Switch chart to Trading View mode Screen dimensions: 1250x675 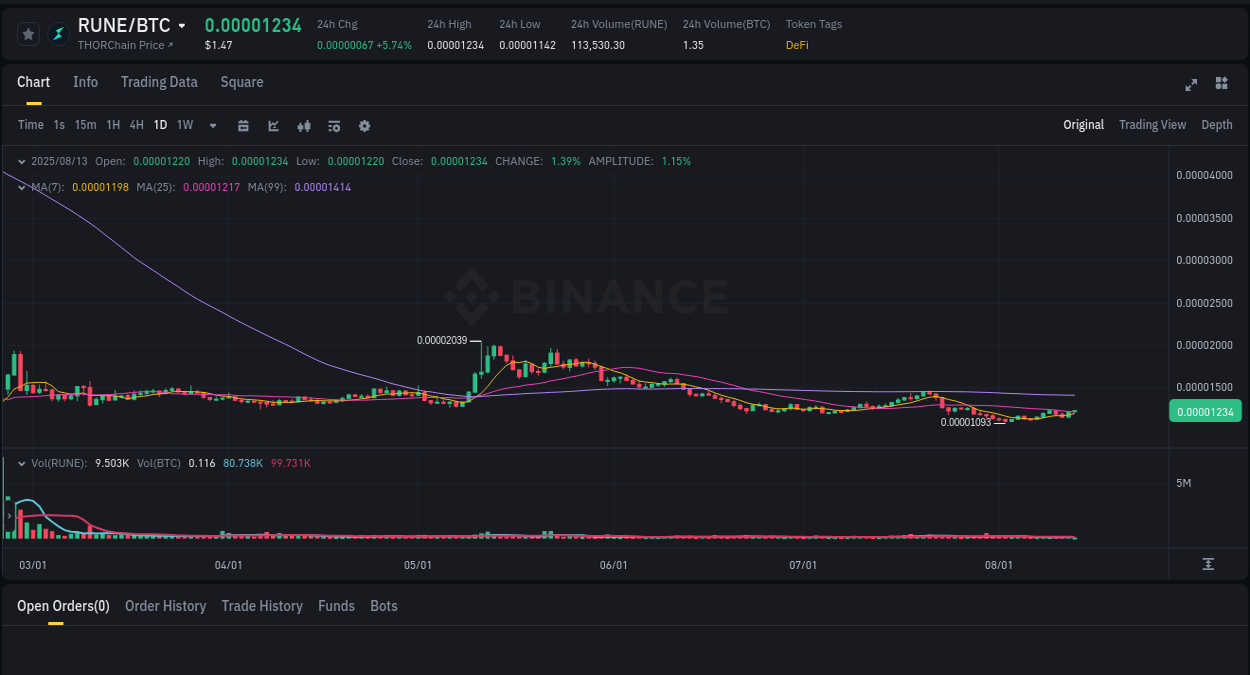1152,125
